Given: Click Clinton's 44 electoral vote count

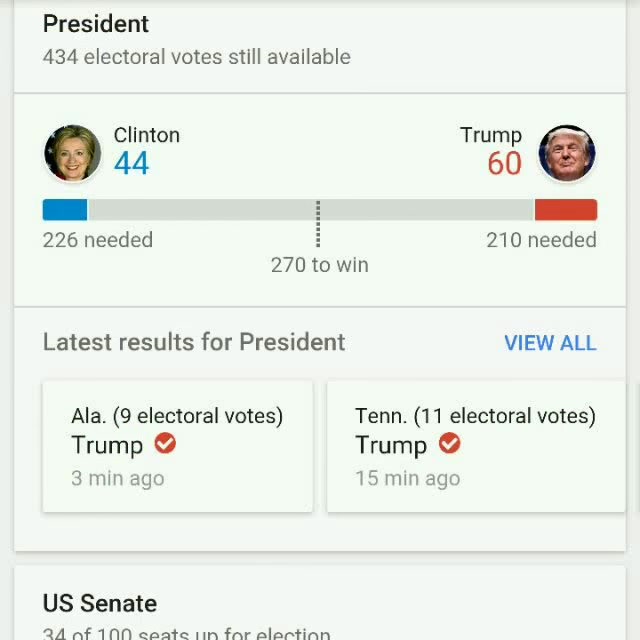Looking at the screenshot, I should (x=131, y=163).
